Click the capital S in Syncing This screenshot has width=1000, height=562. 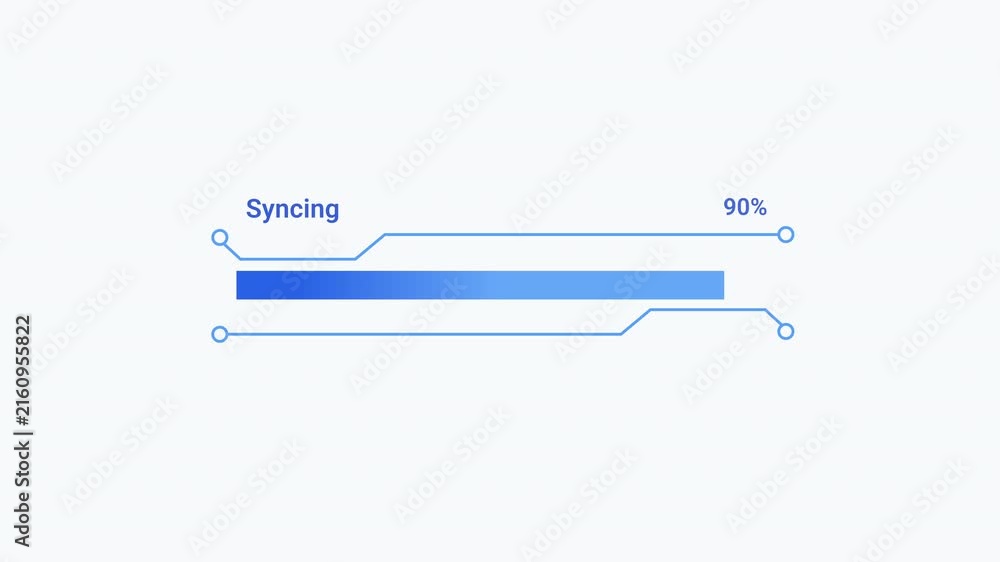pyautogui.click(x=254, y=209)
